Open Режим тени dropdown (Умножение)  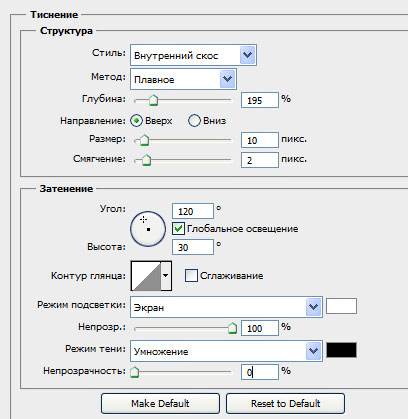(x=226, y=351)
